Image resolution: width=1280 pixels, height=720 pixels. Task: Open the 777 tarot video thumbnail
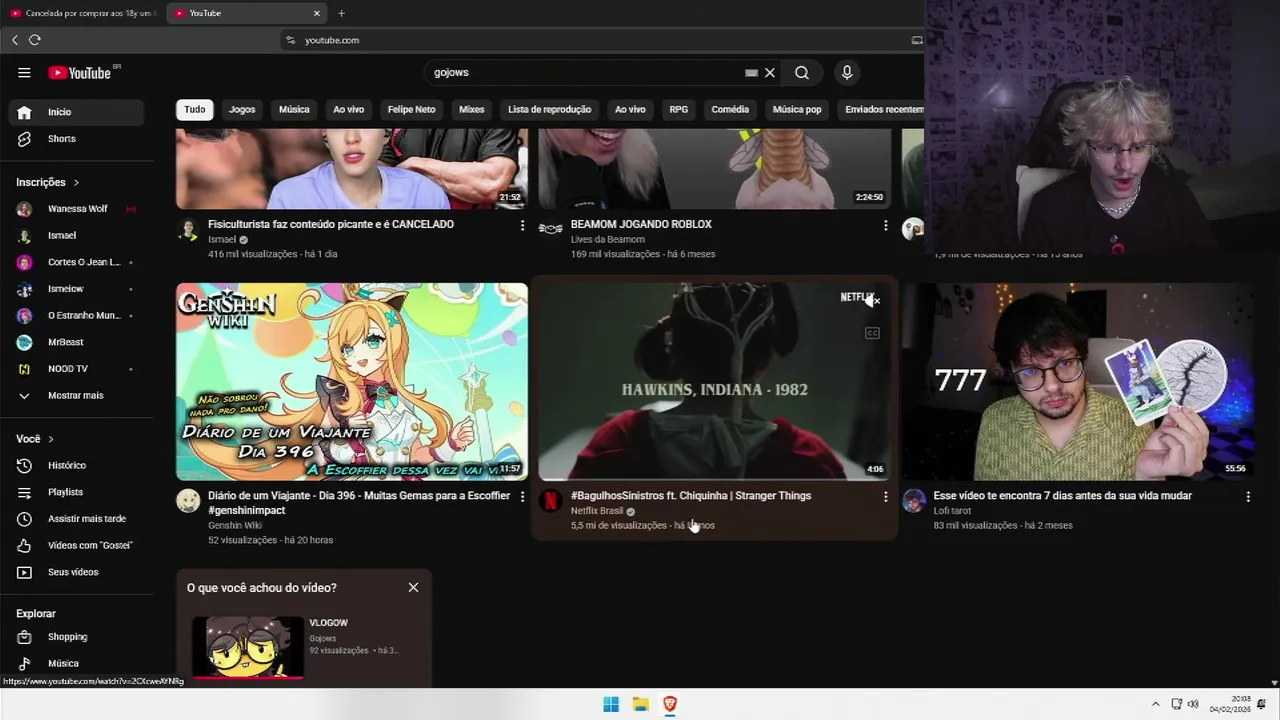[1077, 381]
